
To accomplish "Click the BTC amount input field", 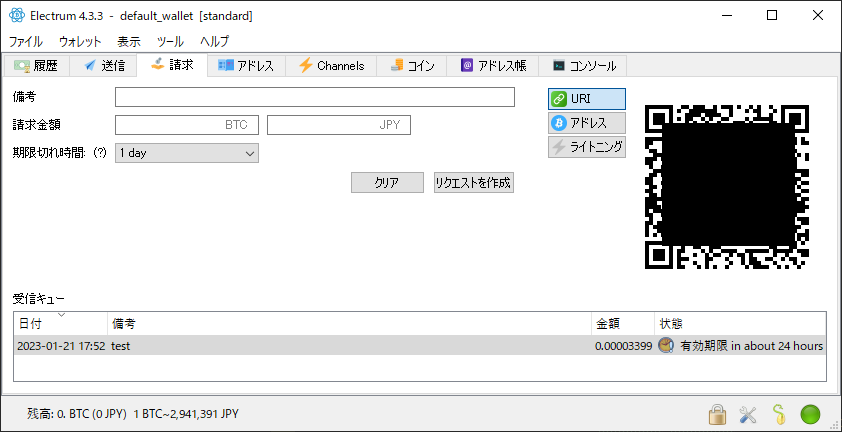I will pos(187,125).
